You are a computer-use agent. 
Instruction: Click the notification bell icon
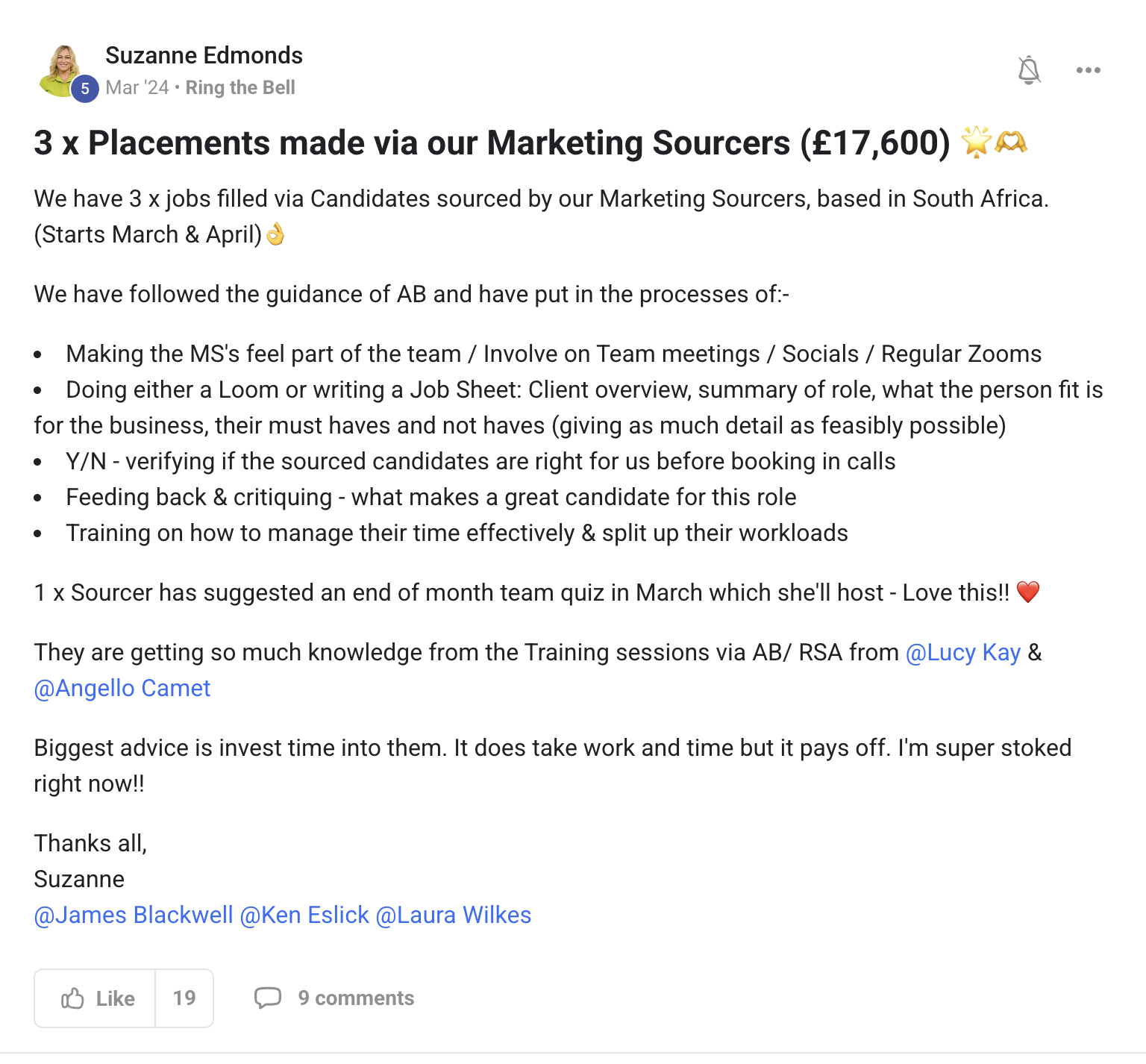pos(1030,69)
